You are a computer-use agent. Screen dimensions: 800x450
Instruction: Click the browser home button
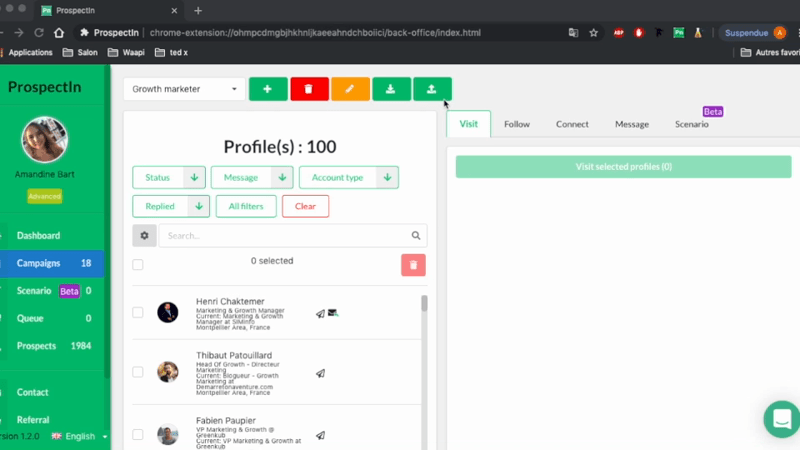pos(59,33)
